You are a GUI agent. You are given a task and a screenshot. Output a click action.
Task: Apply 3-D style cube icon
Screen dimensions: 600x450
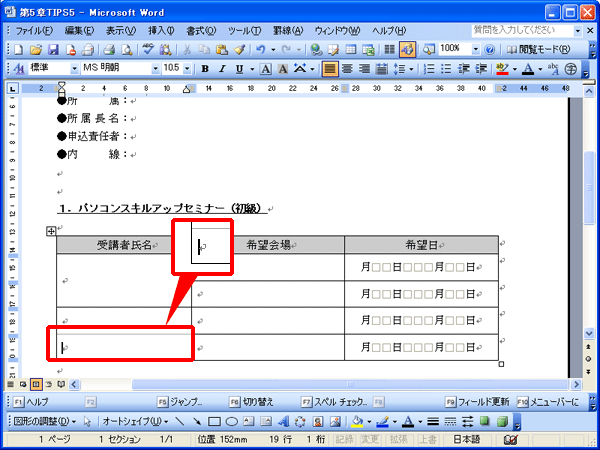point(502,422)
